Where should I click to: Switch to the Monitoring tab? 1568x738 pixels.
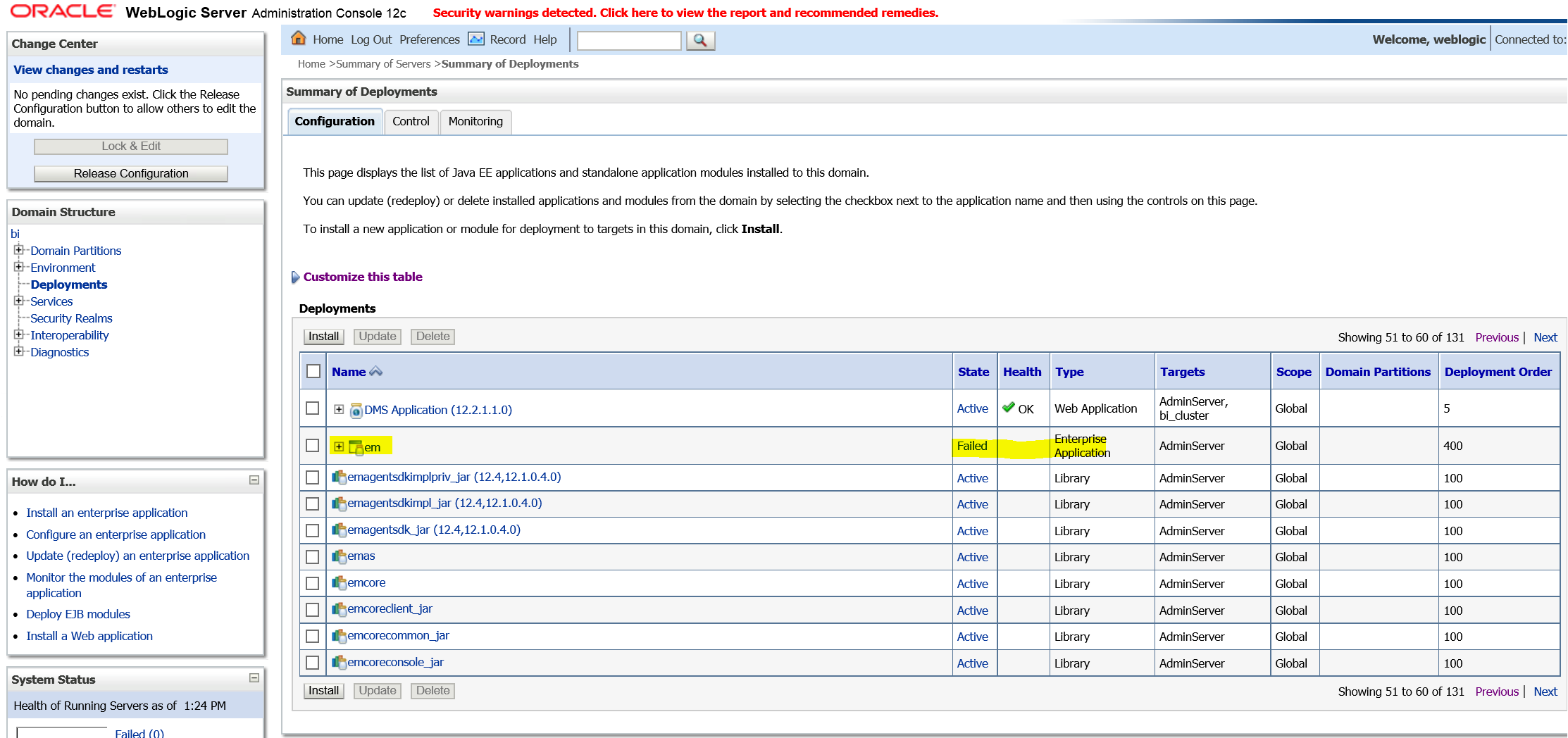point(475,121)
